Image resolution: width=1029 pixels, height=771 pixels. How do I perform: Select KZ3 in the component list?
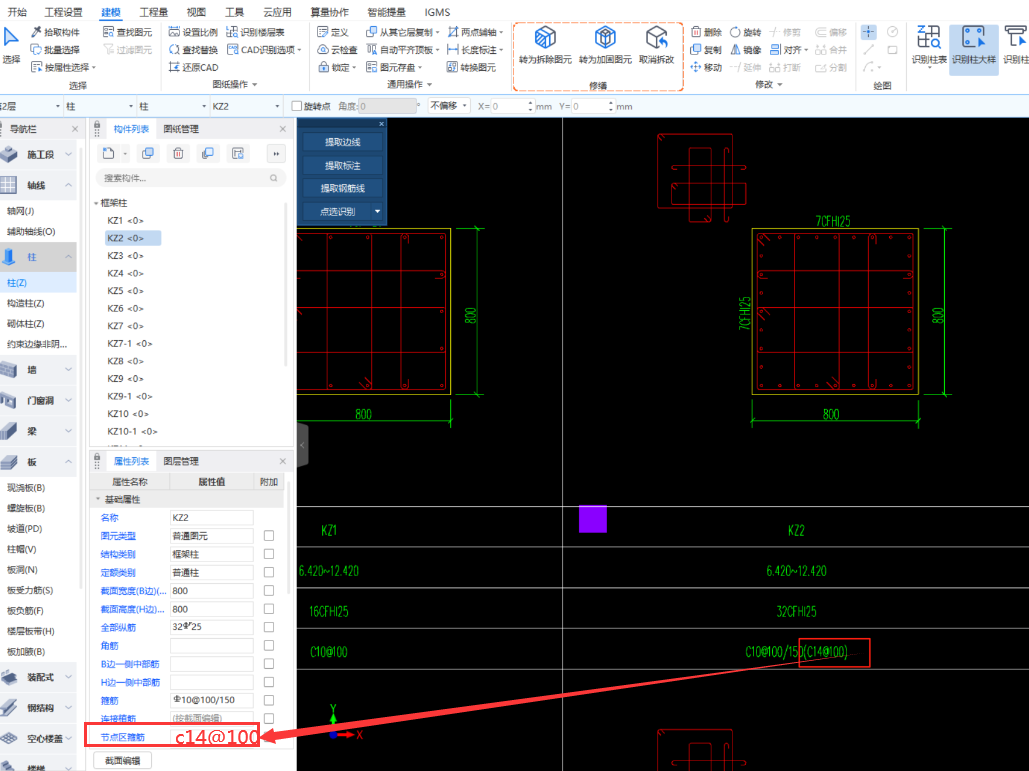click(125, 255)
